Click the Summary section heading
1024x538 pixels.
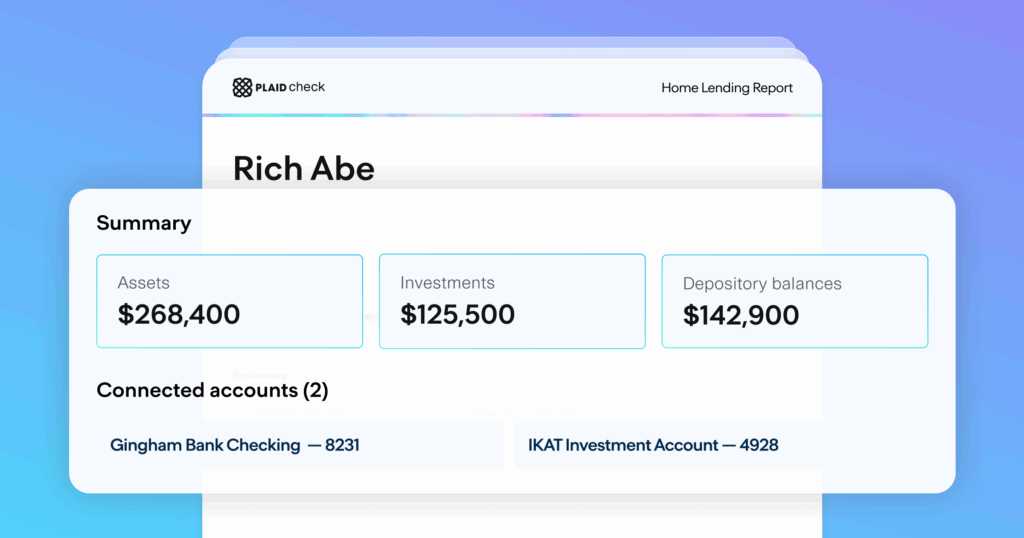[143, 223]
